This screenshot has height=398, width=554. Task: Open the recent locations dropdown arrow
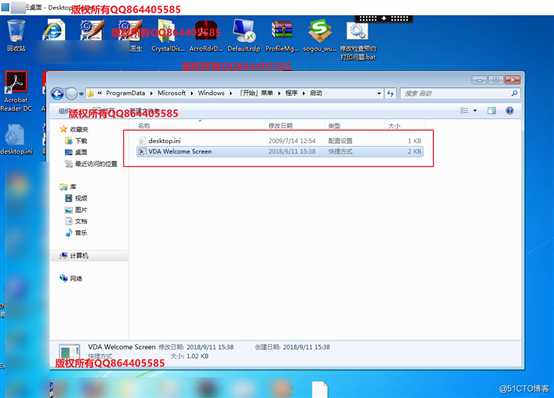[81, 94]
